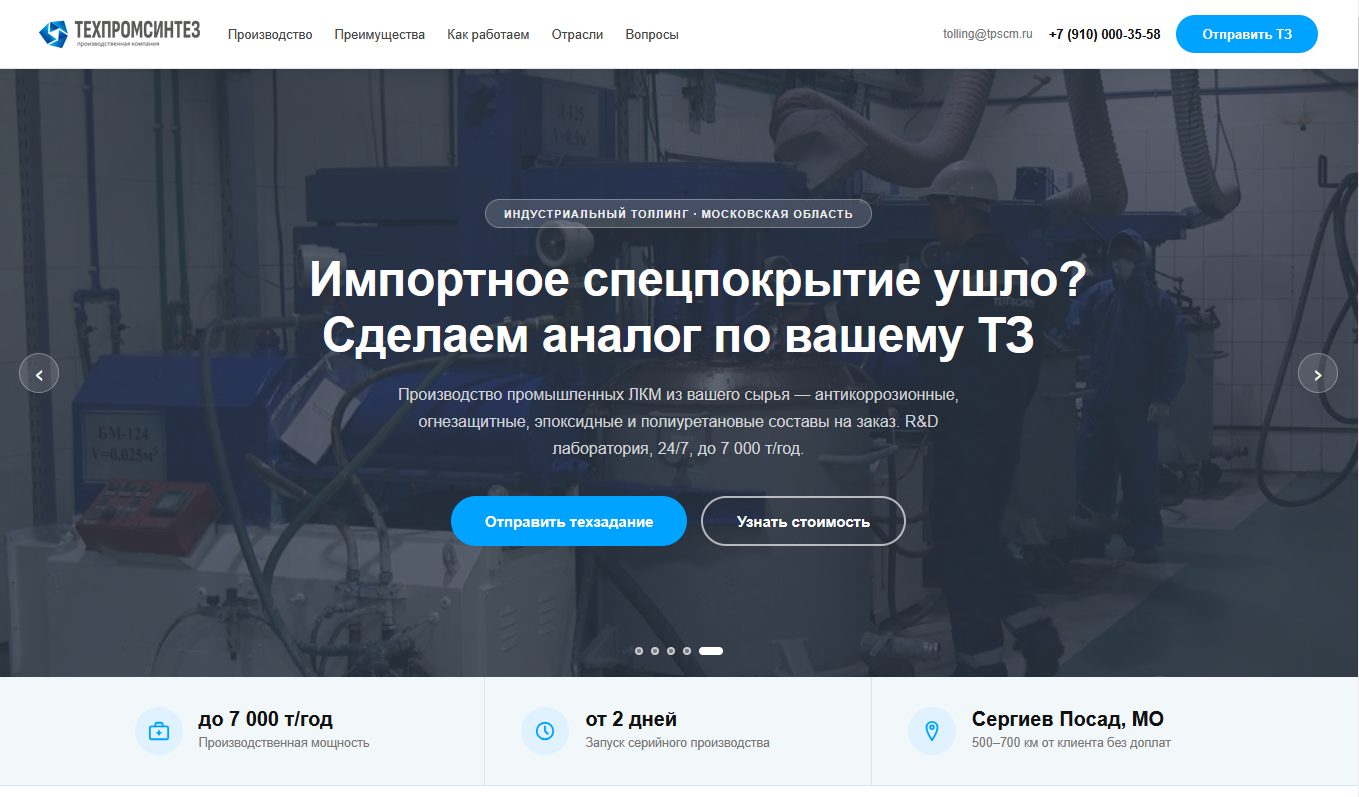Click the Запуск серийного производства caption
Screen dimensions: 1359x797
tap(677, 743)
